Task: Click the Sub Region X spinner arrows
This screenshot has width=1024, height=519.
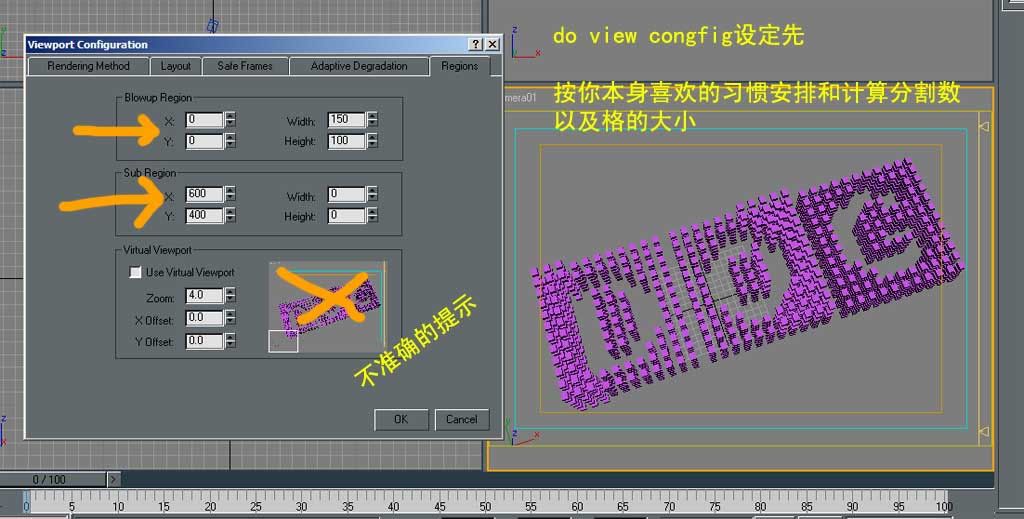Action: click(231, 194)
